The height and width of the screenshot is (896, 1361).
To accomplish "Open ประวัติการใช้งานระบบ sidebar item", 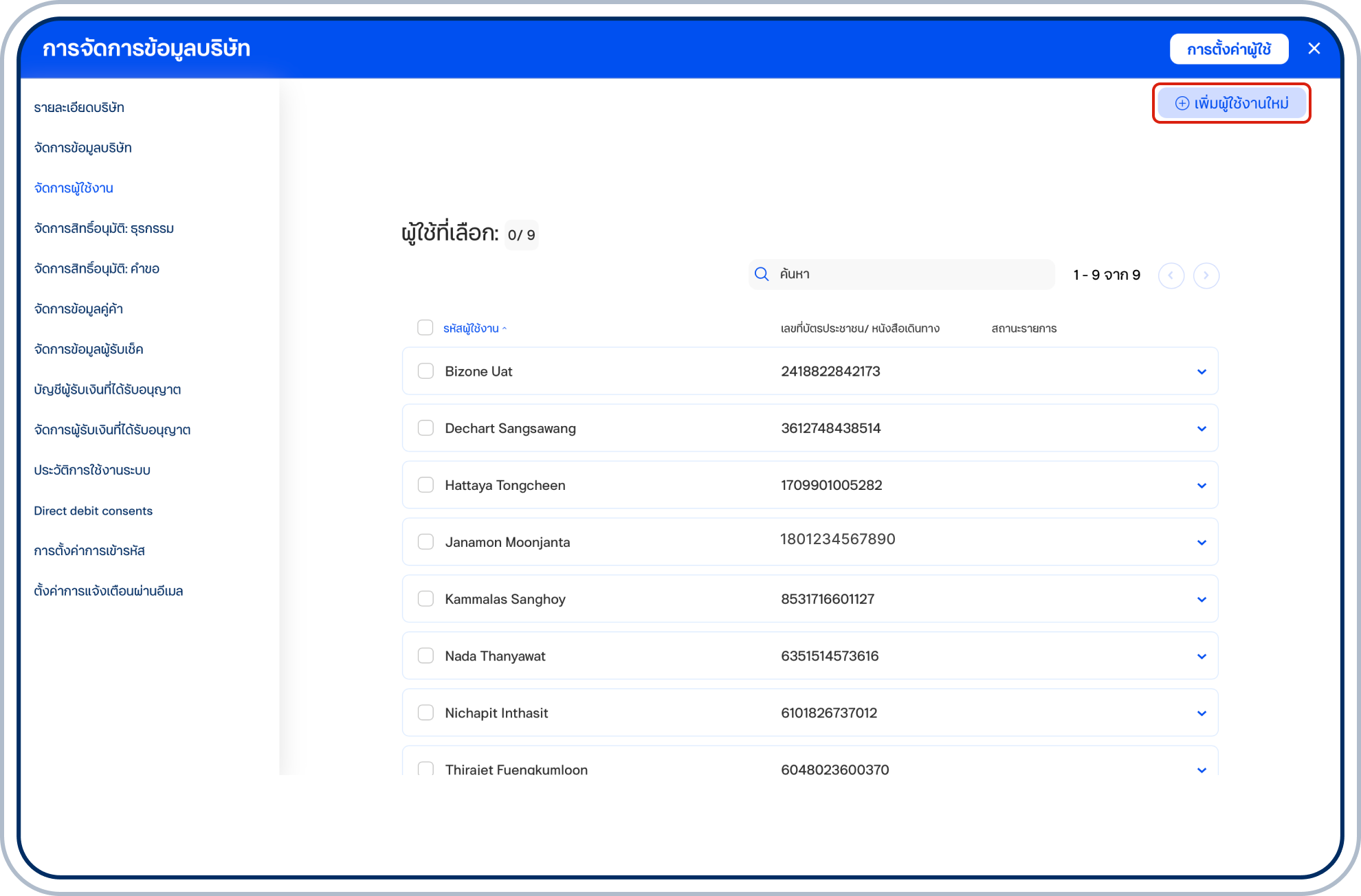I will click(92, 471).
